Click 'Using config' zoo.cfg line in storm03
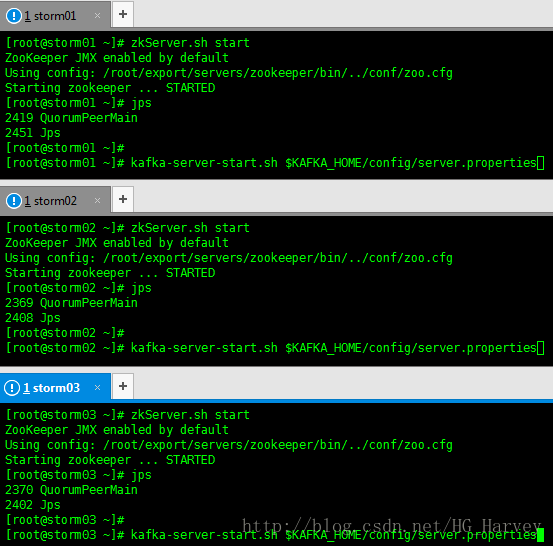 pos(229,445)
